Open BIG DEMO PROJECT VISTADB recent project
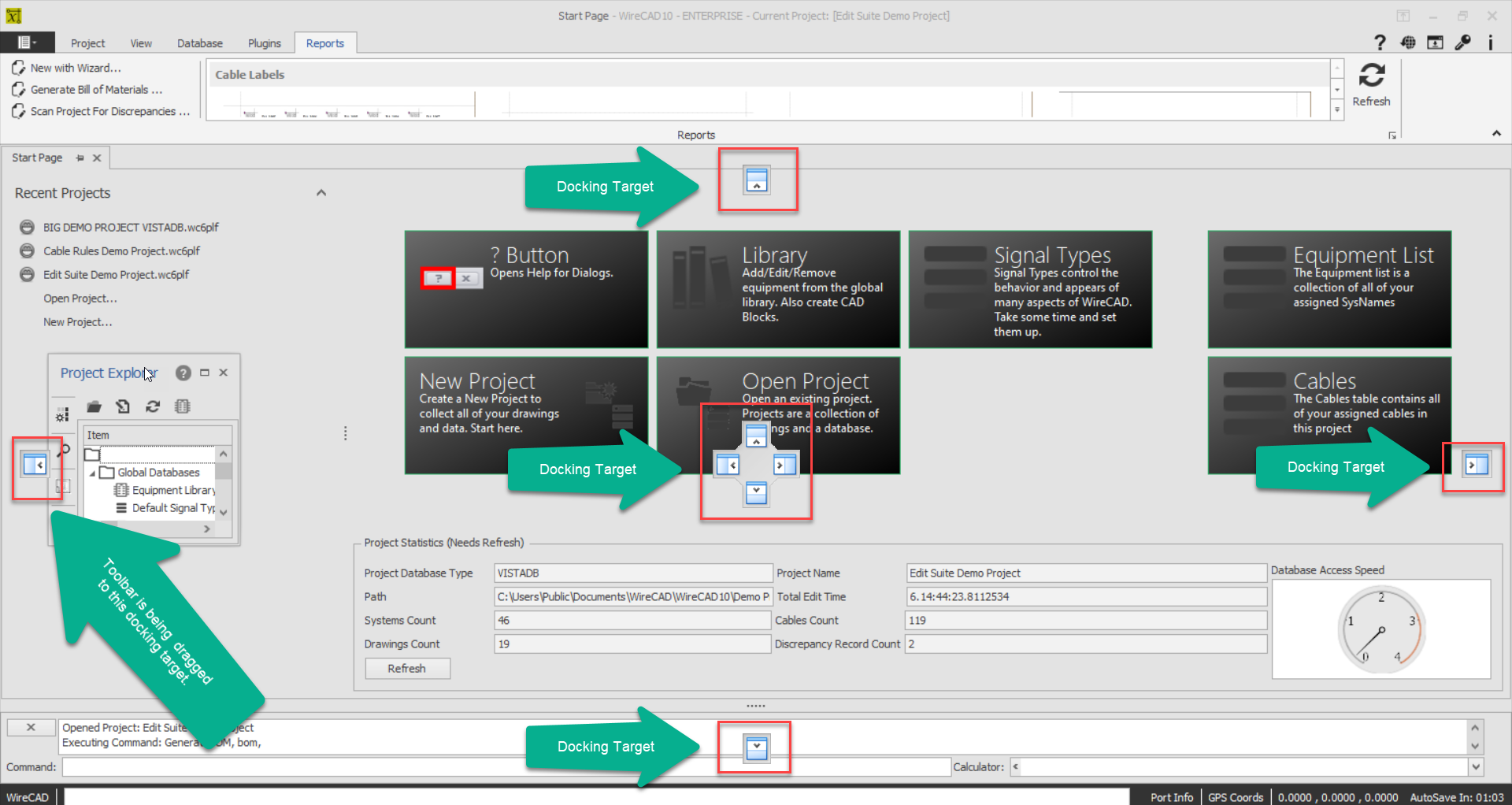The height and width of the screenshot is (805, 1512). 131,227
